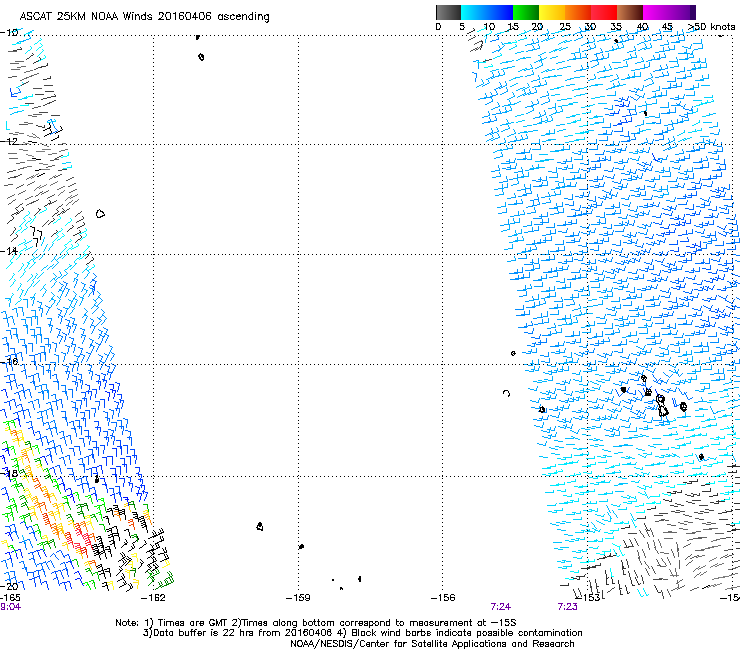Click the 'Data buffer is 22 hrs' note line
Image resolution: width=740 pixels, height=650 pixels.
(x=362, y=633)
